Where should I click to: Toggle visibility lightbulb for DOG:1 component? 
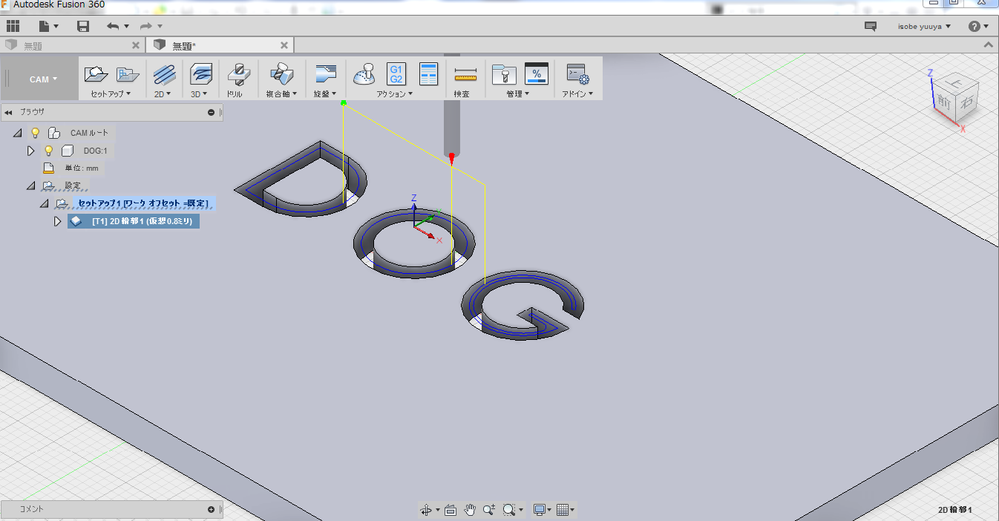tap(48, 151)
